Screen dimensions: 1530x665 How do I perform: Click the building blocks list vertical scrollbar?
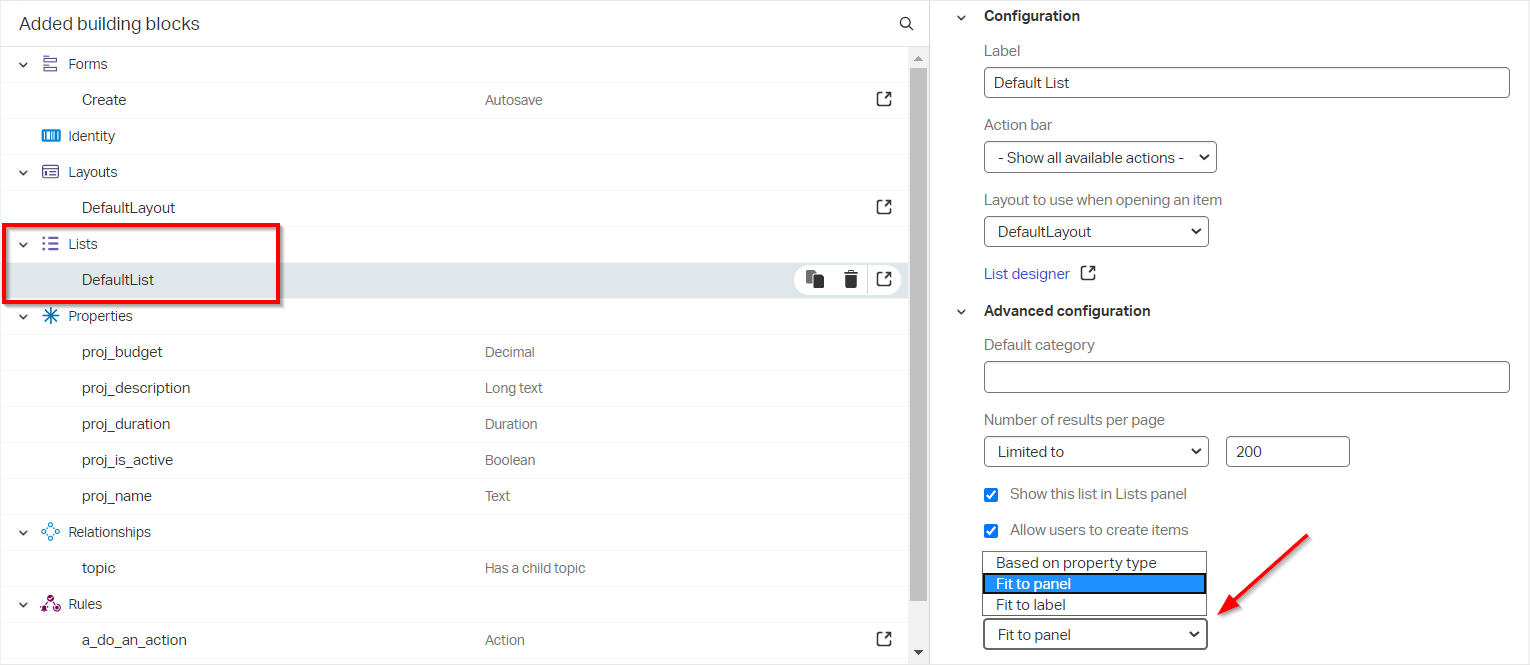coord(919,330)
